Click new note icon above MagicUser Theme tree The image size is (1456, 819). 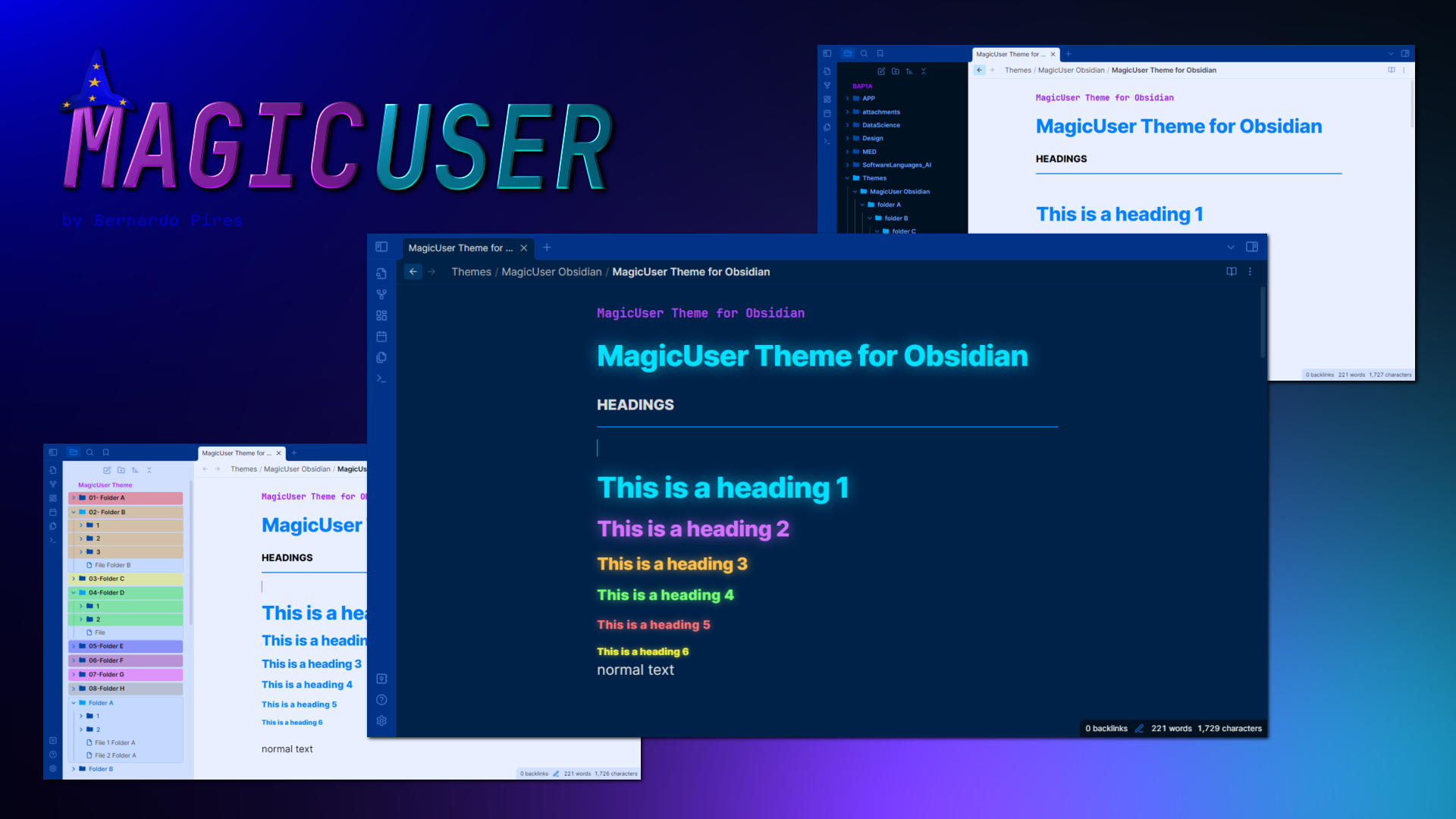pos(107,470)
